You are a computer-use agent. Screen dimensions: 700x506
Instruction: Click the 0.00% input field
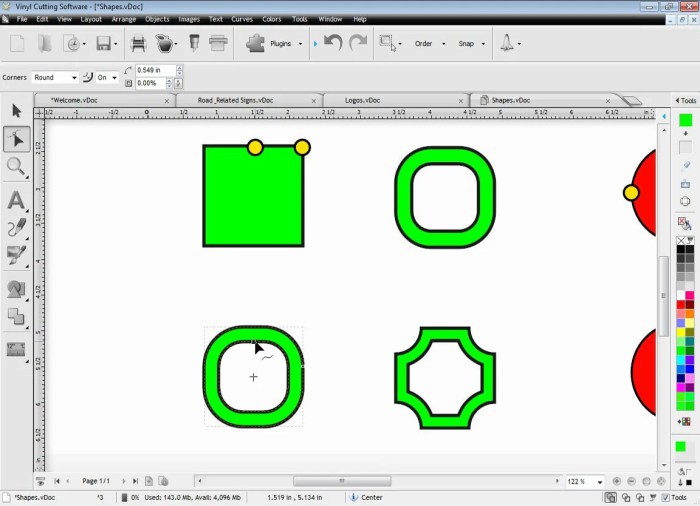[x=150, y=83]
